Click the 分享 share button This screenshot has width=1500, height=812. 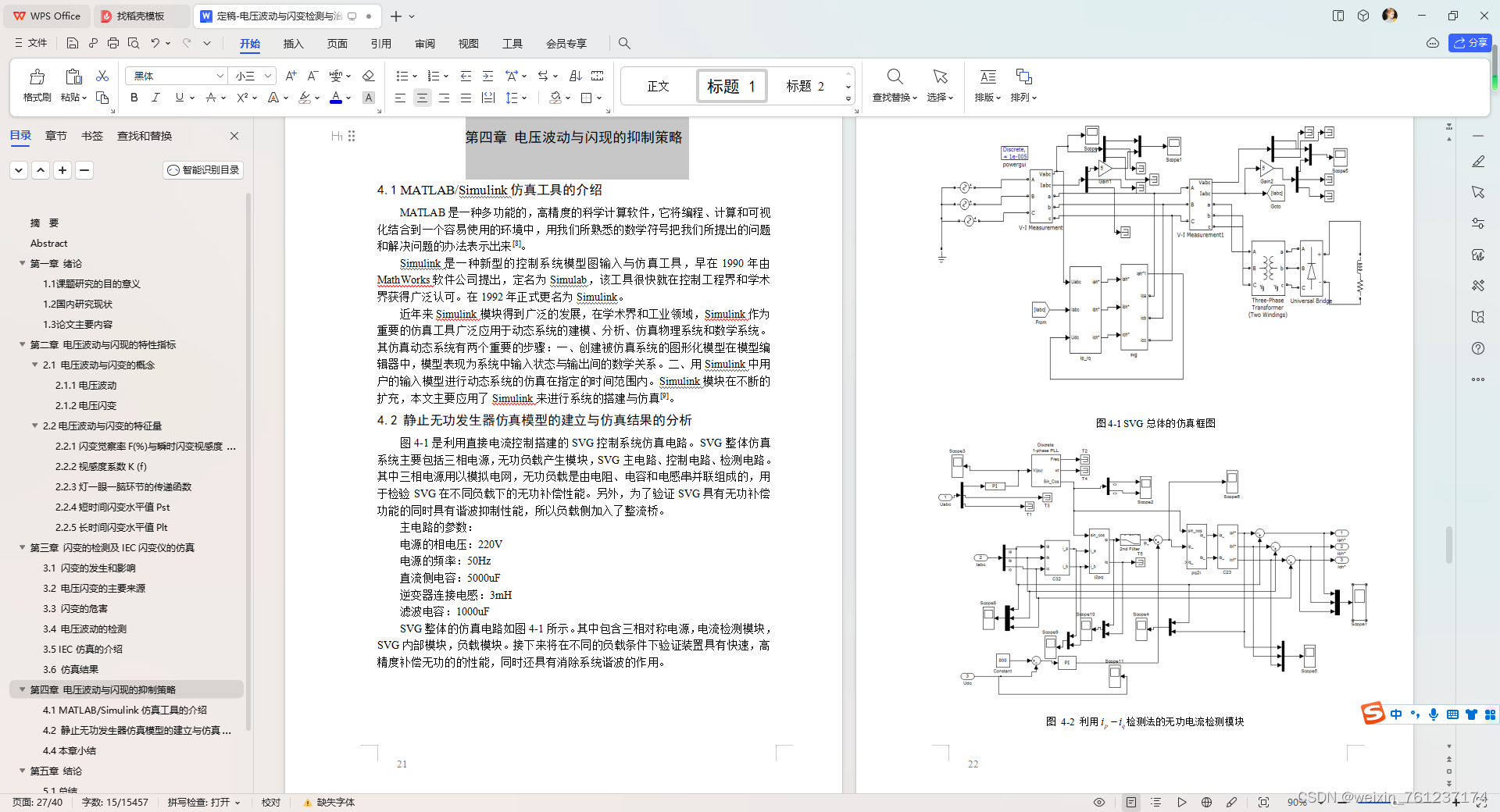pos(1470,43)
